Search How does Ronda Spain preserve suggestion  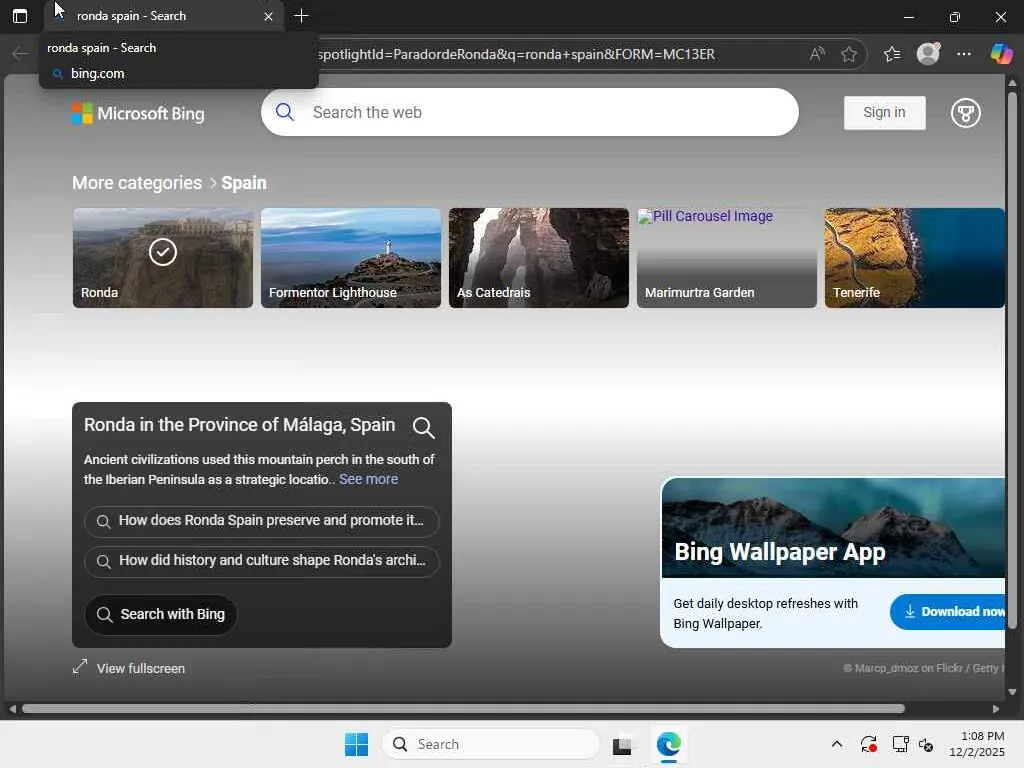pos(262,520)
